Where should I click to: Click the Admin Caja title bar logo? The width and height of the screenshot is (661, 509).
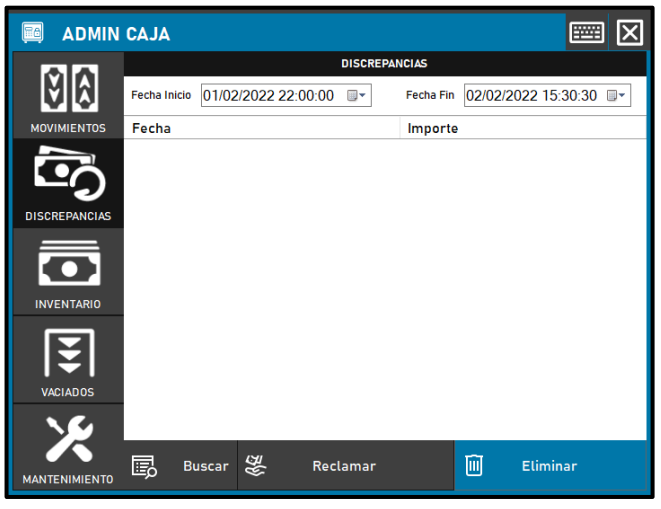point(33,34)
